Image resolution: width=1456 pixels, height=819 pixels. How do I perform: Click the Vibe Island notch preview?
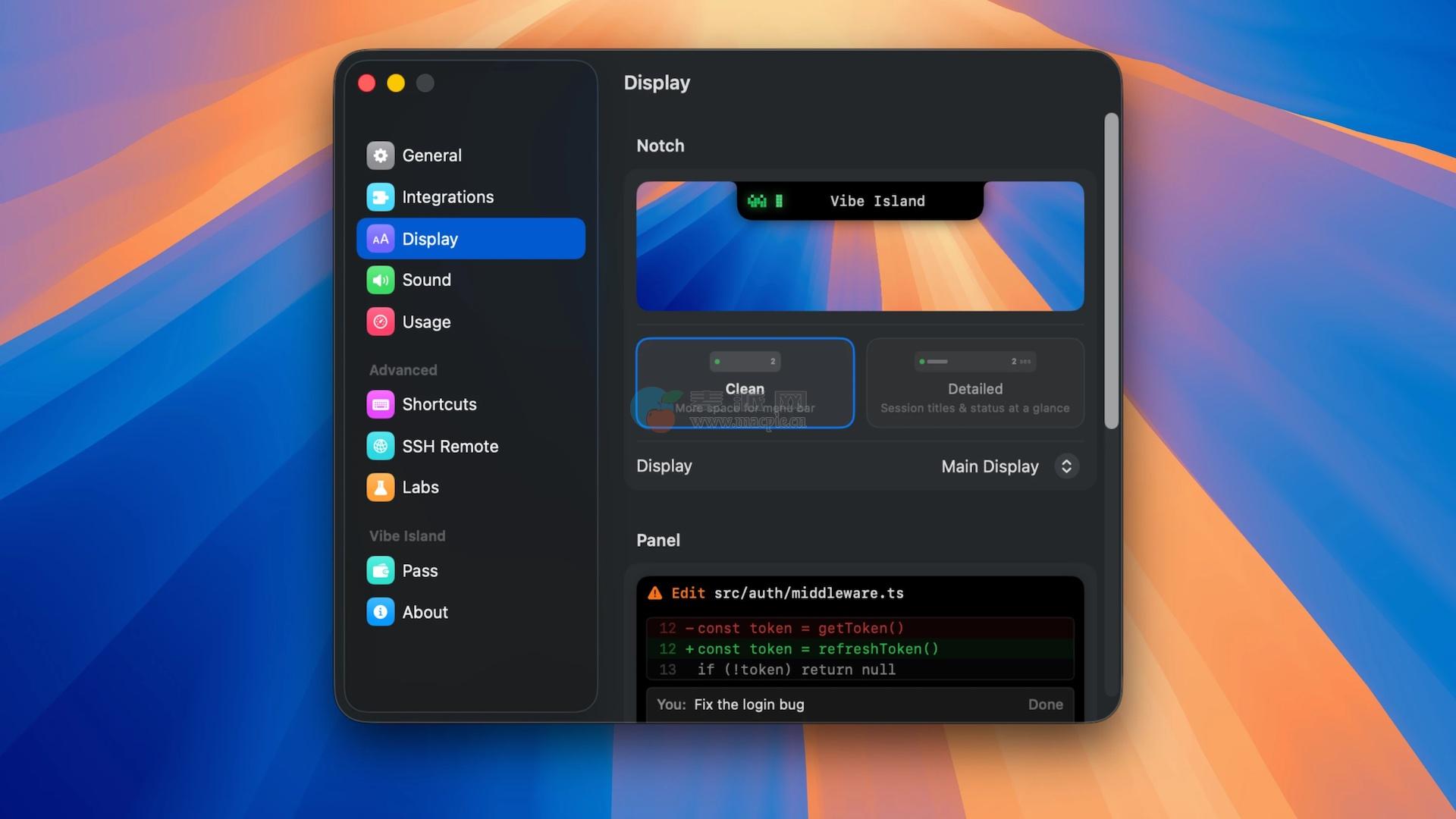tap(860, 201)
